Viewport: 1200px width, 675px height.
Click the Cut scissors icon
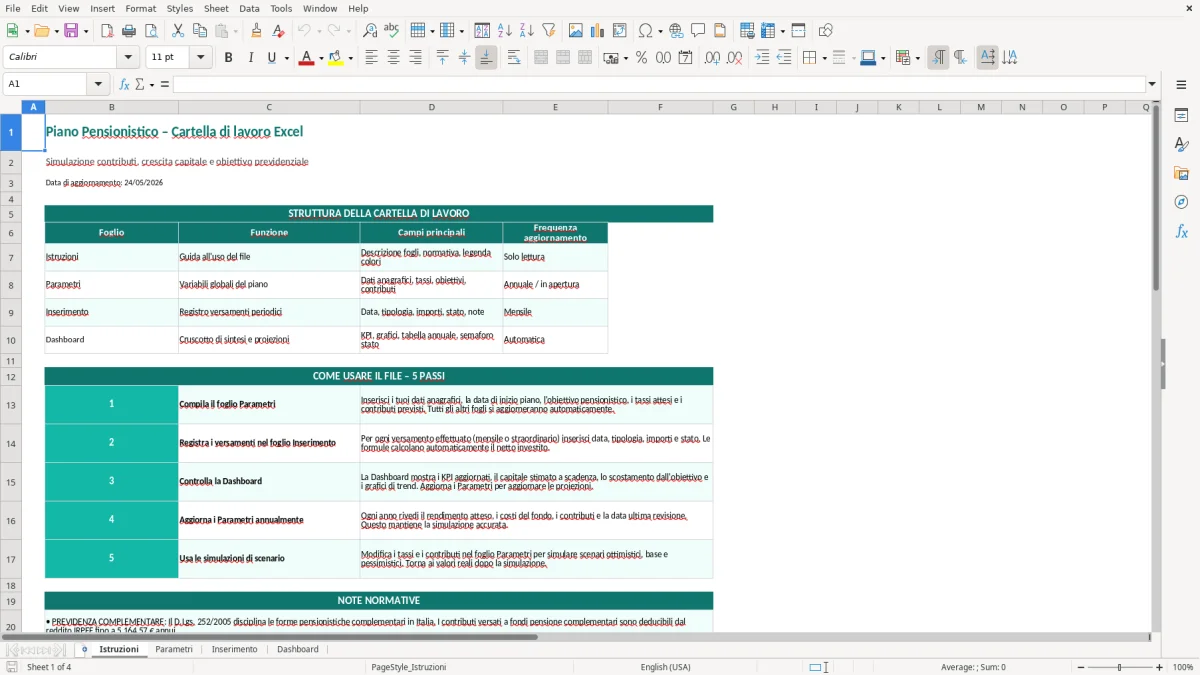[x=178, y=31]
